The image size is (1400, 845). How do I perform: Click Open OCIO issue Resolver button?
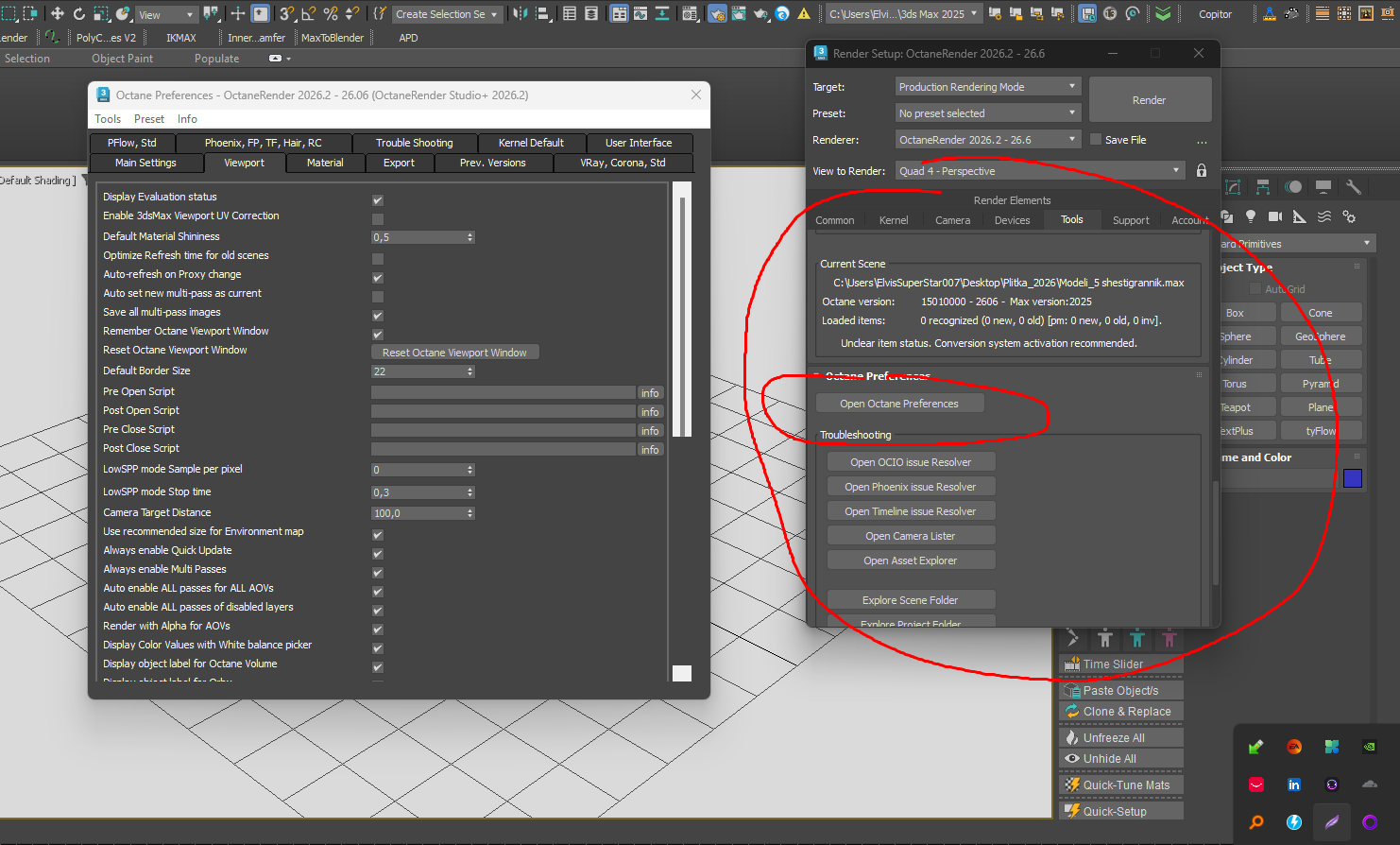coord(911,462)
